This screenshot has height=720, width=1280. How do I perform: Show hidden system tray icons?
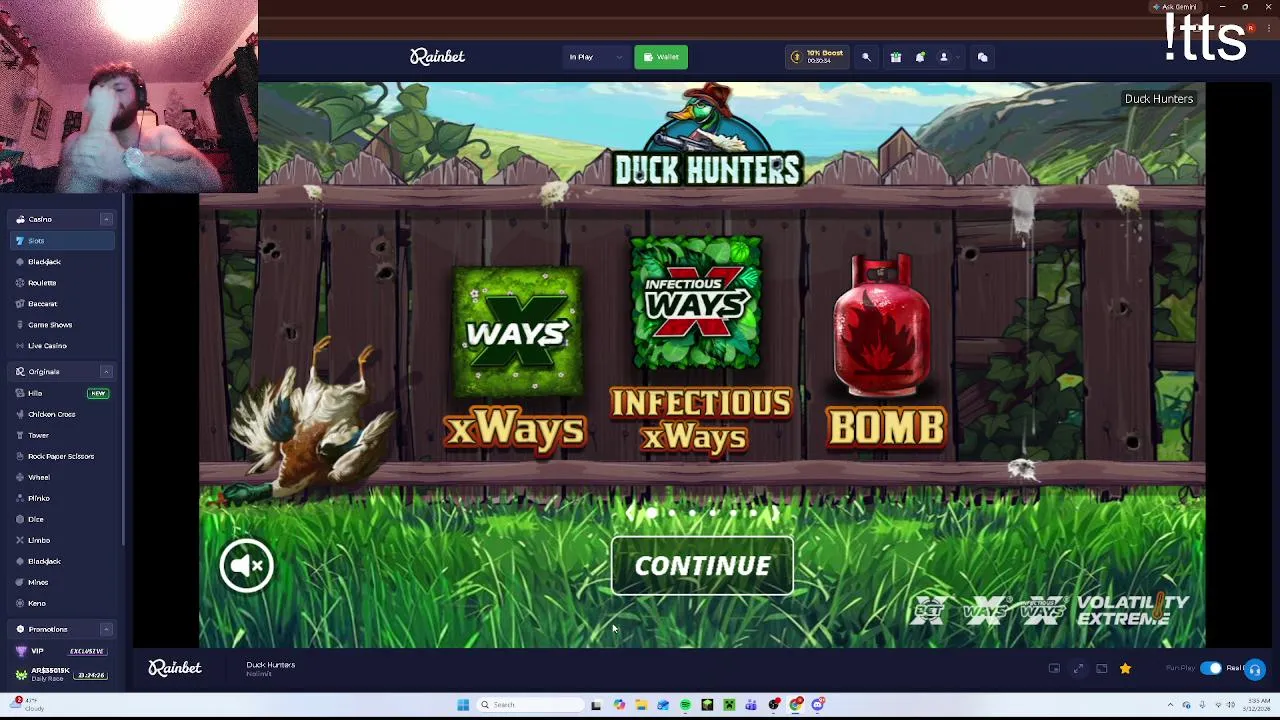[x=1170, y=706]
